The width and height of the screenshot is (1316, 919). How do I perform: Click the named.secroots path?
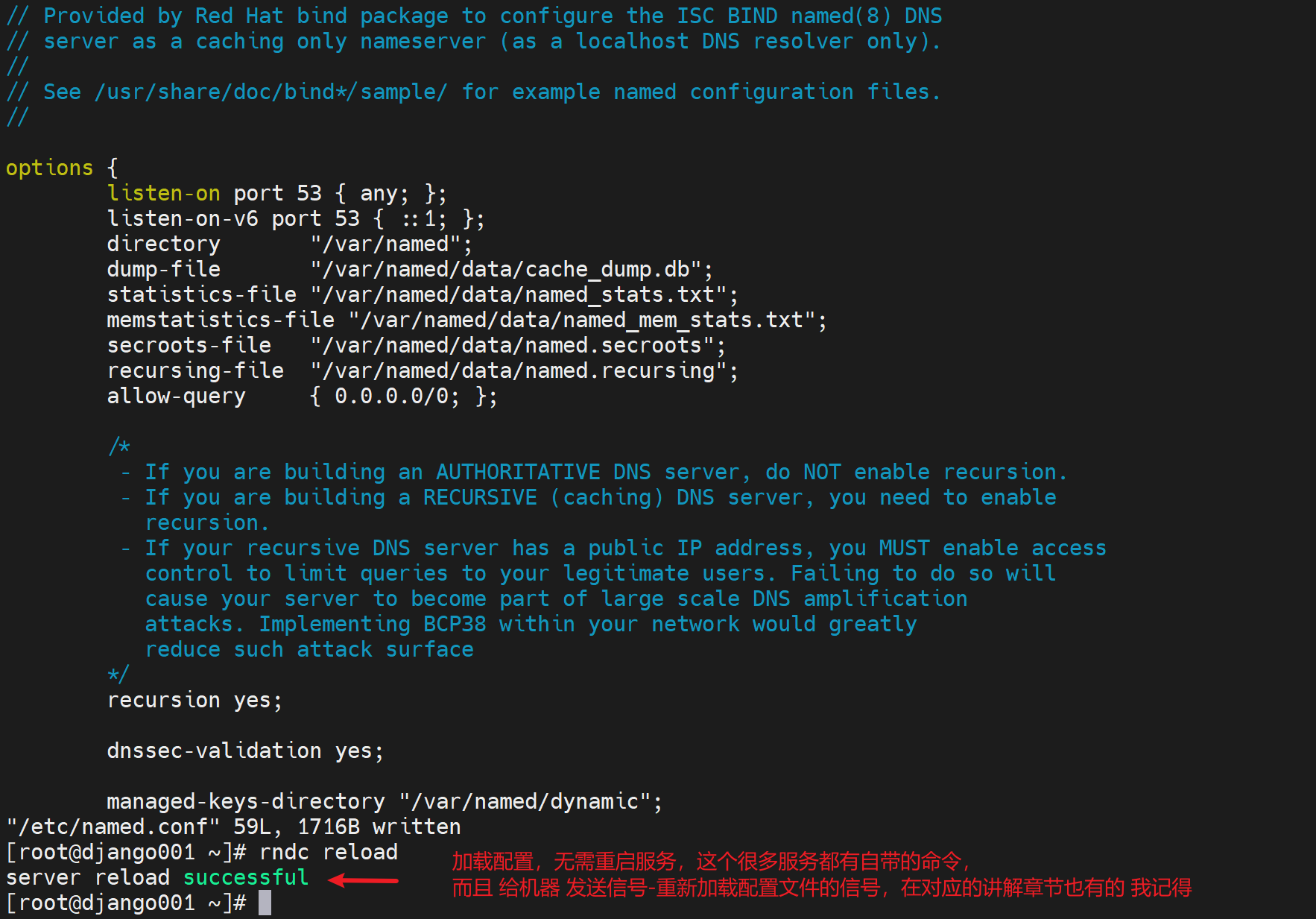[517, 345]
